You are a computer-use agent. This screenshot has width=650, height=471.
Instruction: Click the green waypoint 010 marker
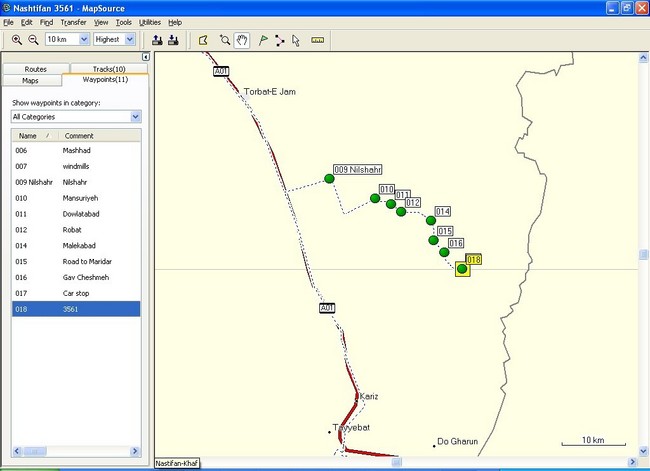[x=375, y=198]
